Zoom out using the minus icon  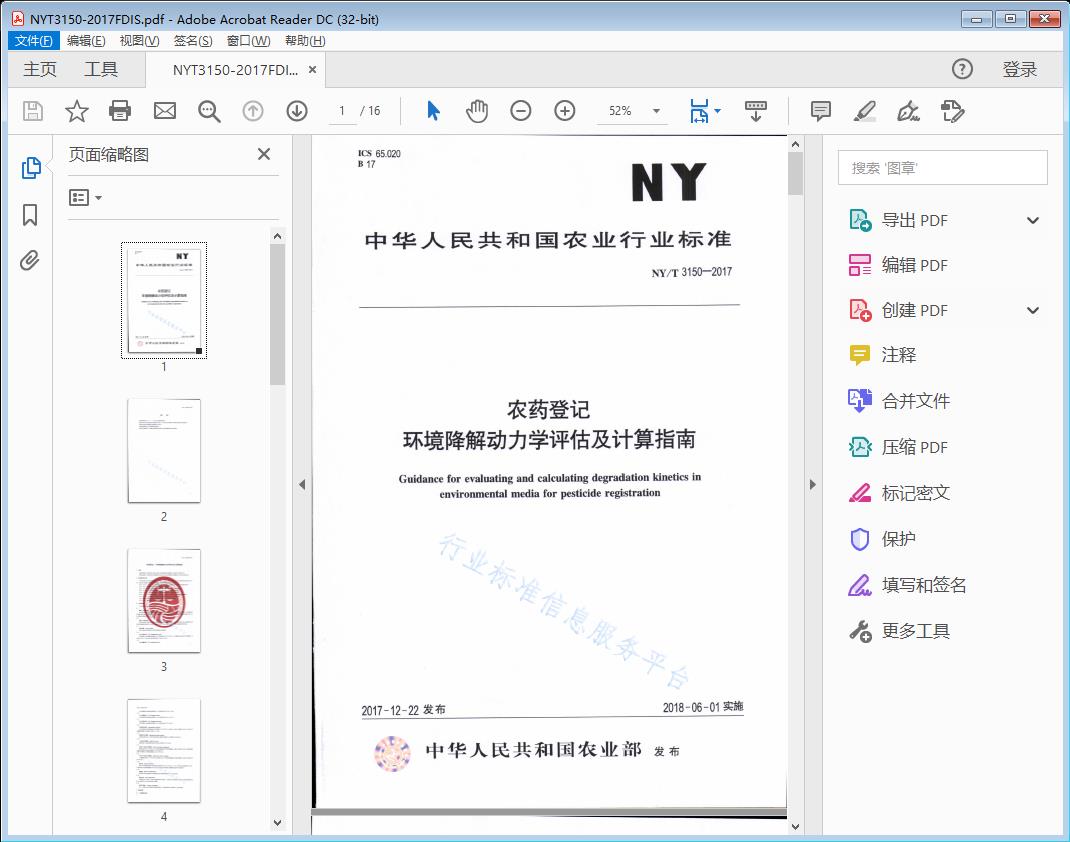[x=521, y=111]
